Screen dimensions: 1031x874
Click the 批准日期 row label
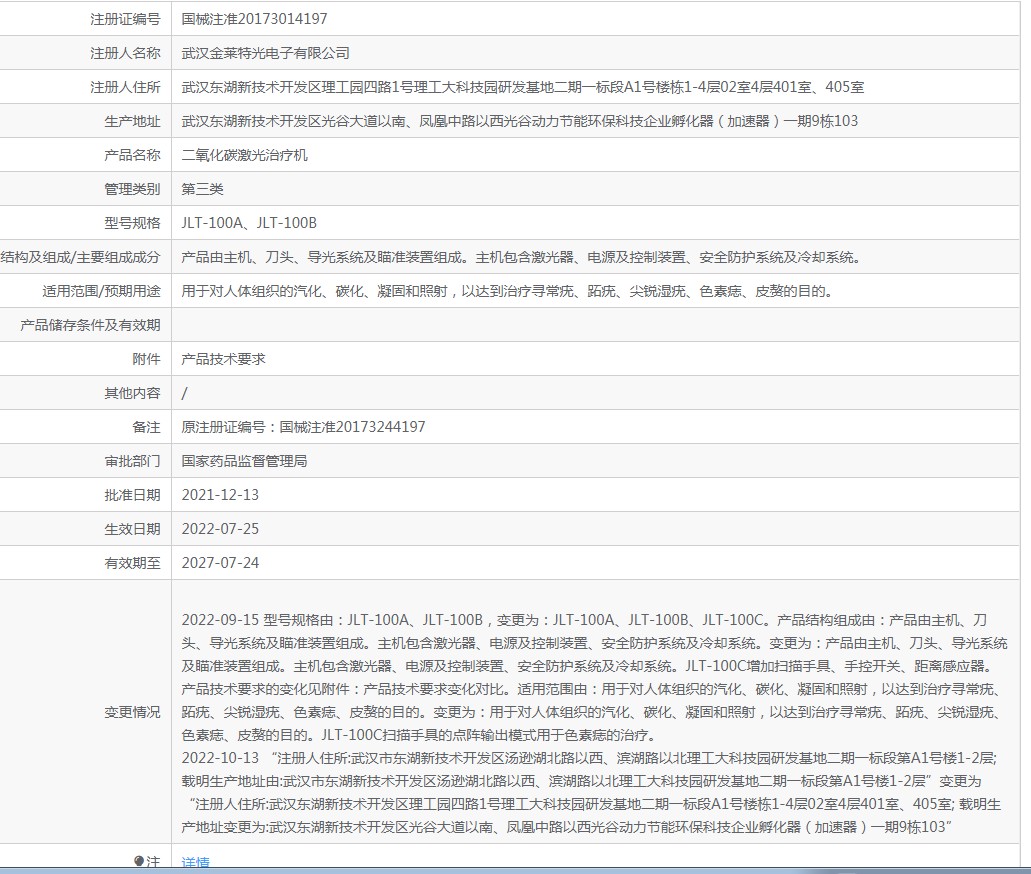pyautogui.click(x=132, y=495)
